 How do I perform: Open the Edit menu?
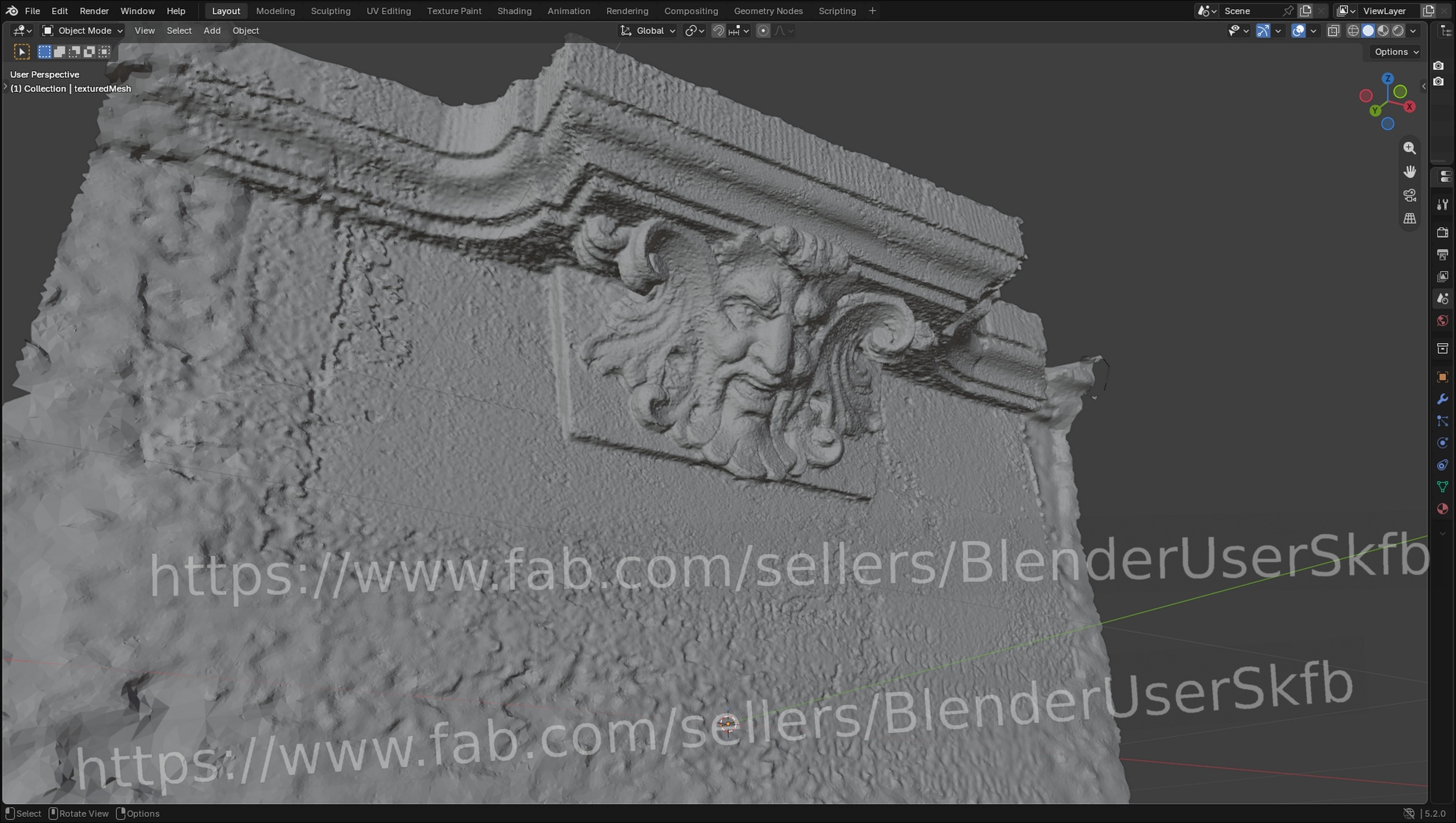(59, 11)
